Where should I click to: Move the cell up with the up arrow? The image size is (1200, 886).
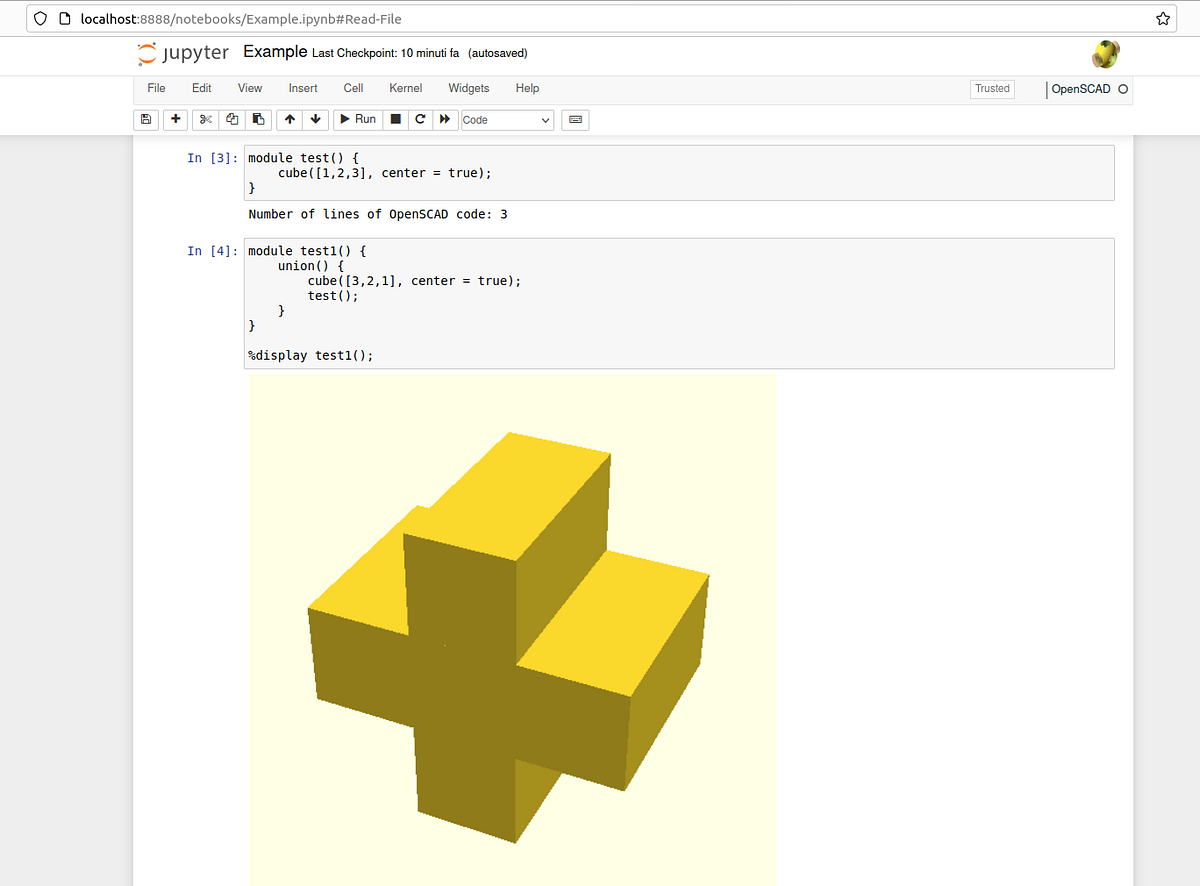click(x=289, y=119)
